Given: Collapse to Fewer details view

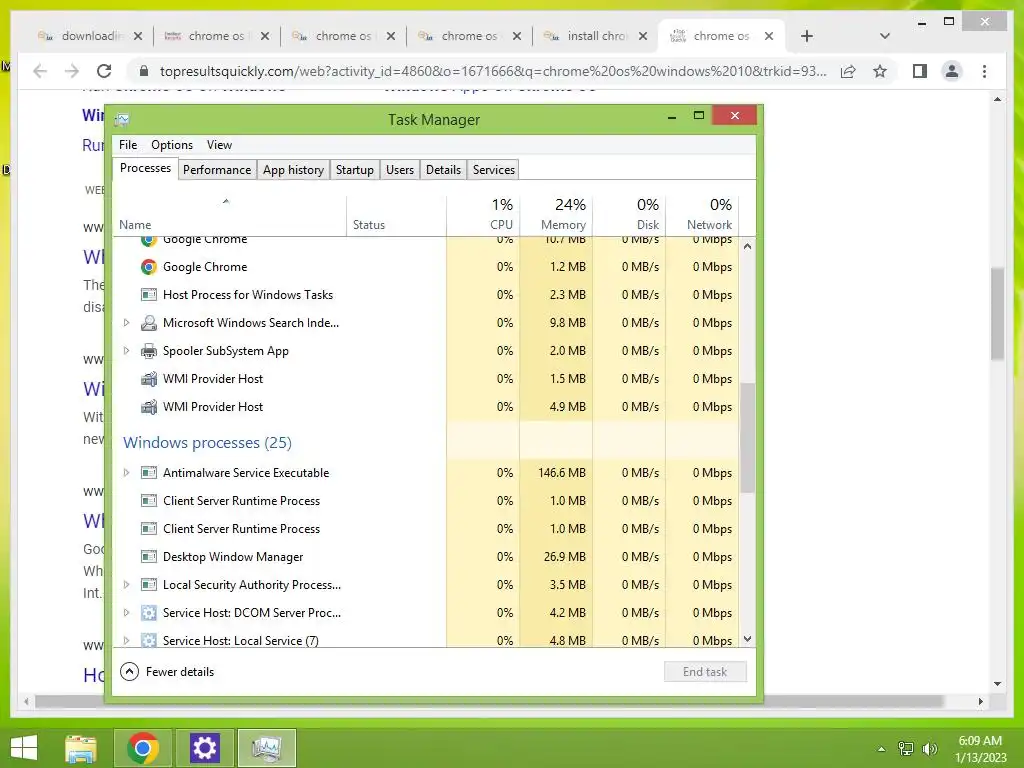Looking at the screenshot, I should pos(167,672).
